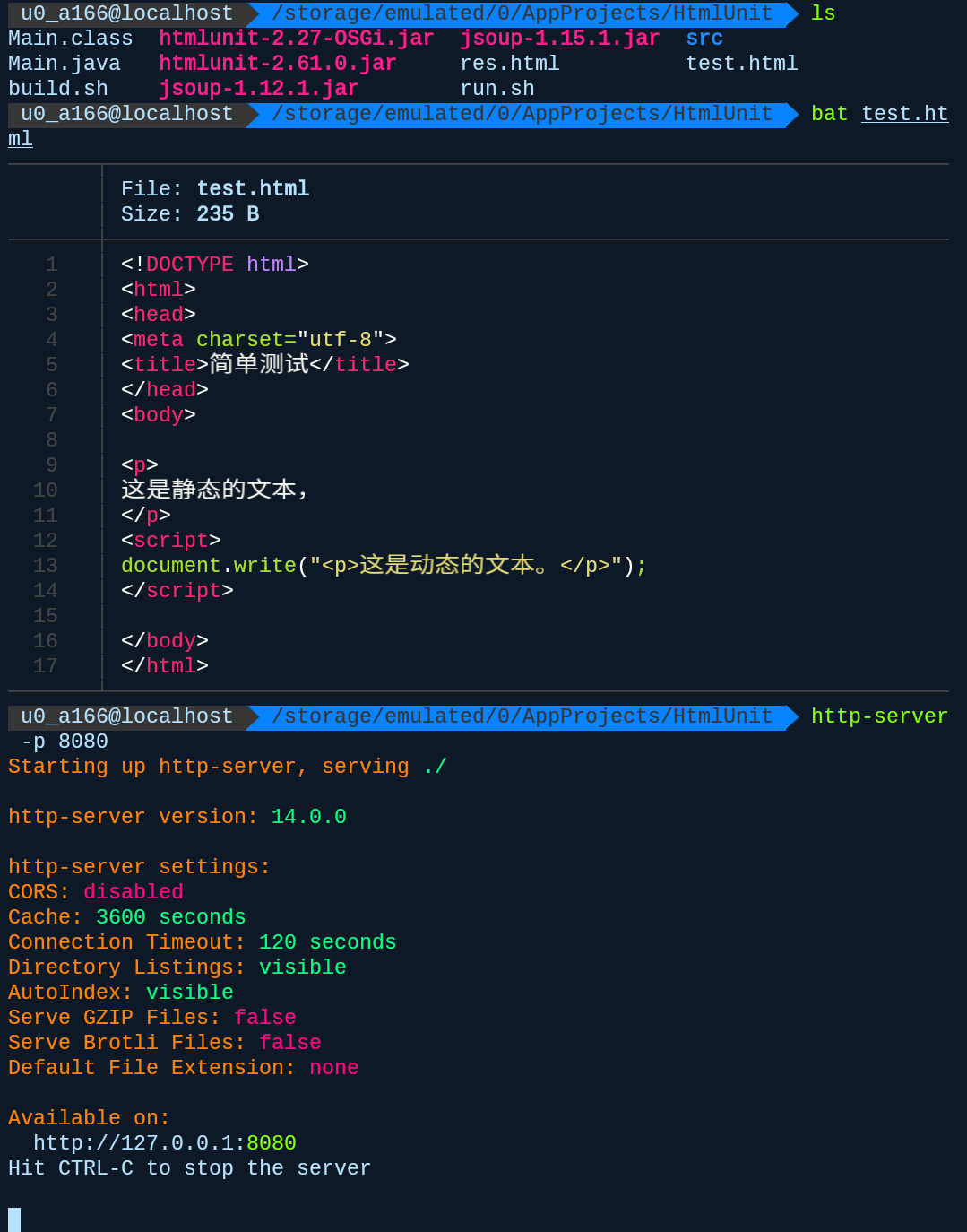Click the 'Hit CTRL-C to stop the server' text
Screen dimensions: 967x1232
coord(189,1168)
